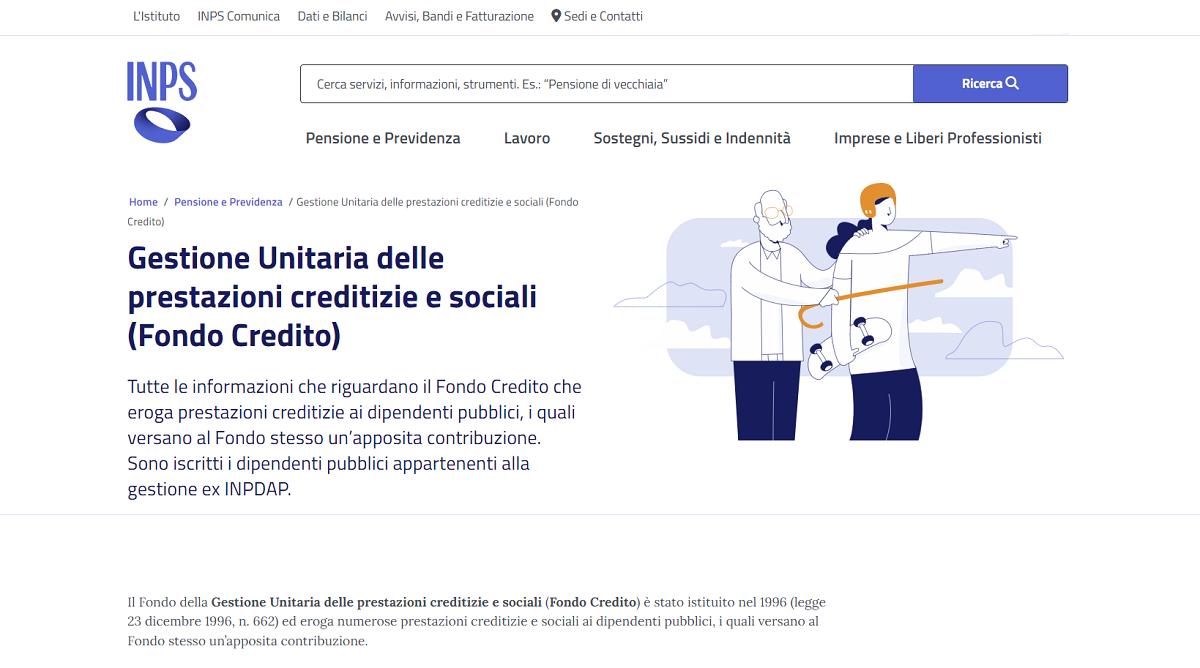Image resolution: width=1200 pixels, height=668 pixels.
Task: Click the magnifier icon in the Ricerca button
Action: pos(1012,83)
